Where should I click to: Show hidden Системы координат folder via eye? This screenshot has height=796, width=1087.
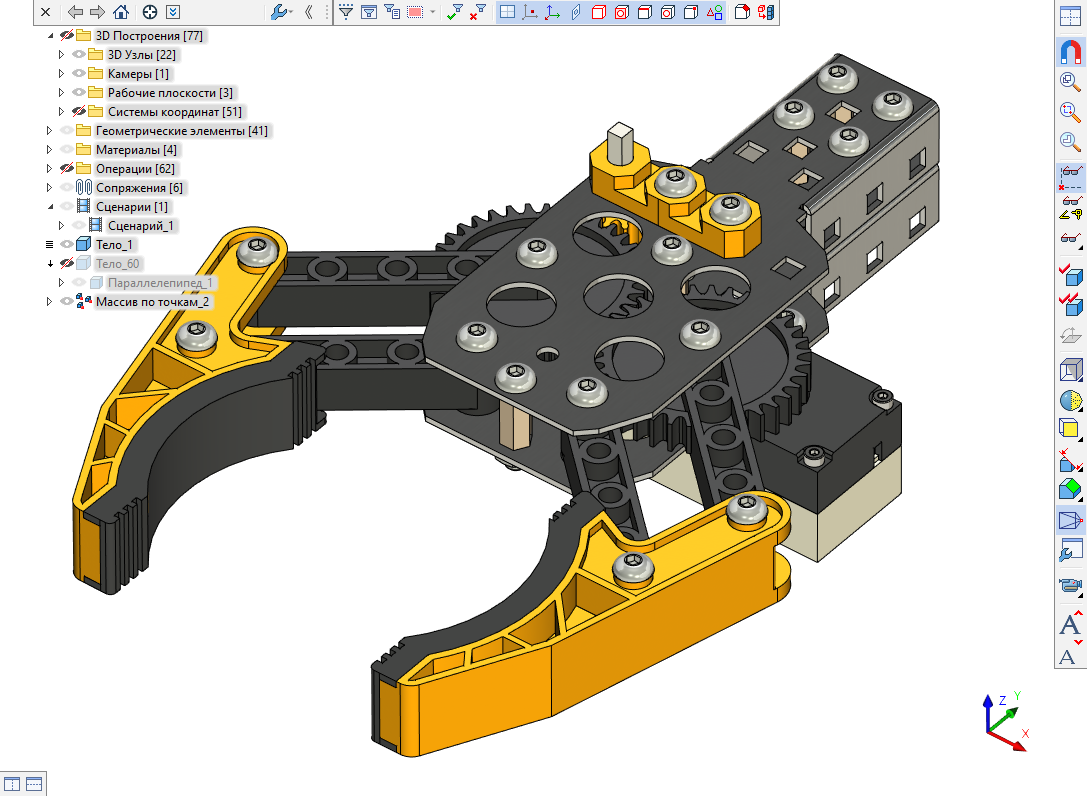point(79,112)
